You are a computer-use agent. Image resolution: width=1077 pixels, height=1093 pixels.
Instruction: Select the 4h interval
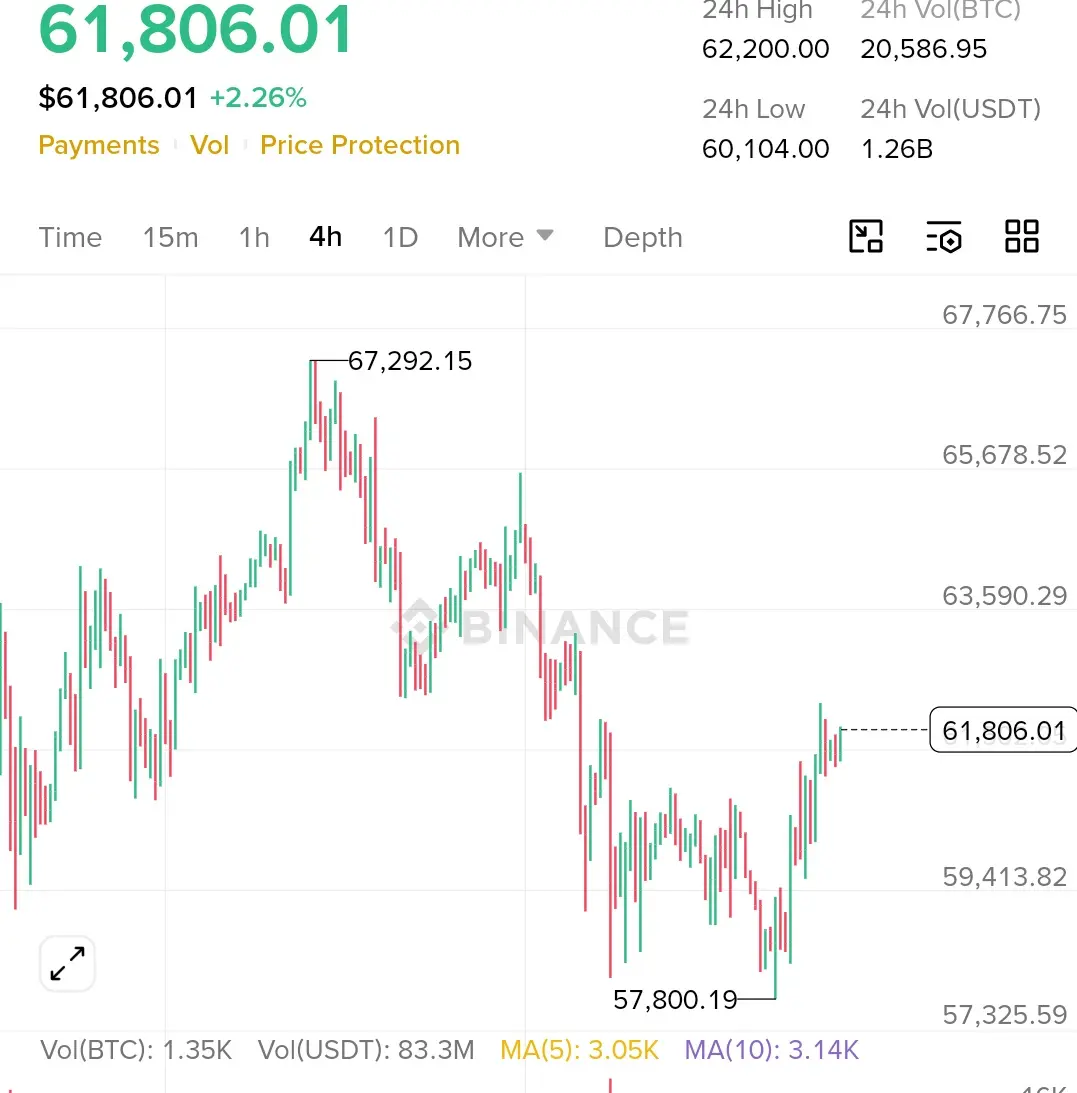coord(326,237)
